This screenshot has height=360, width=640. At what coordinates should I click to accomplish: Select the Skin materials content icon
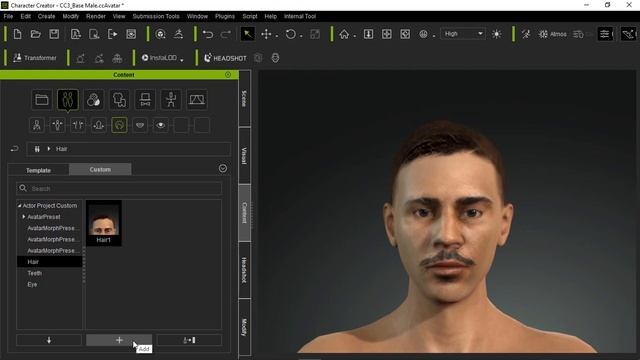(x=93, y=100)
